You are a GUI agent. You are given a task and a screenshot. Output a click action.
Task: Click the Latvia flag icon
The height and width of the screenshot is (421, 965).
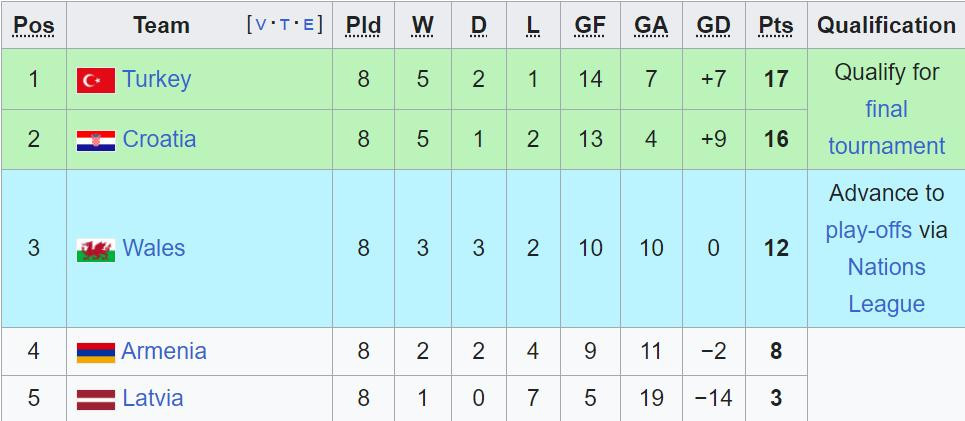[x=95, y=399]
